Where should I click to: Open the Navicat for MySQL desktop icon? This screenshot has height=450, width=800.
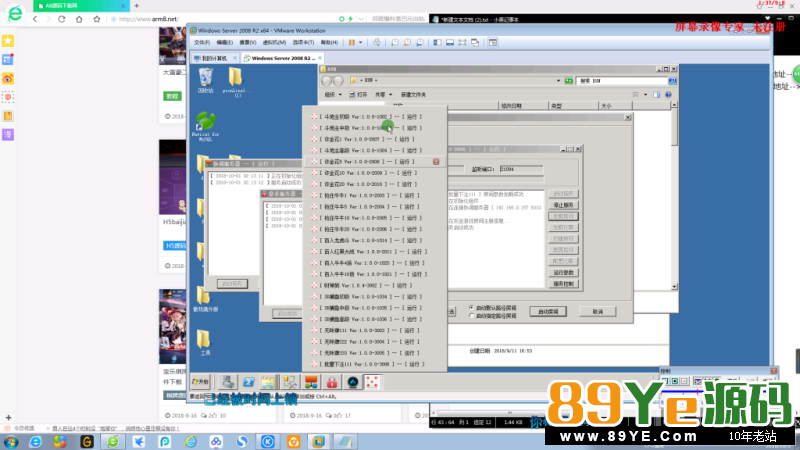[205, 126]
